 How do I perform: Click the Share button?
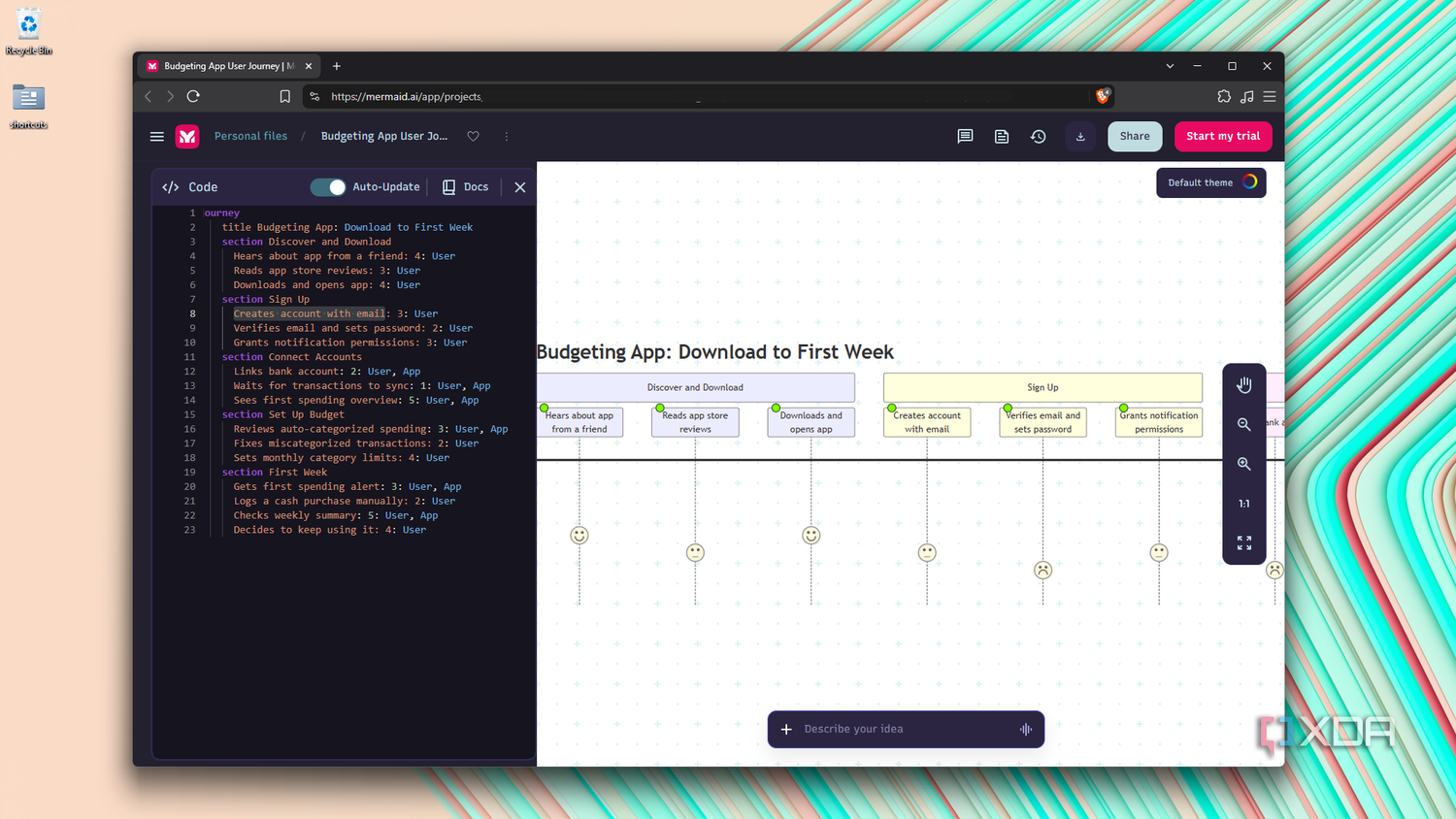[1135, 137]
